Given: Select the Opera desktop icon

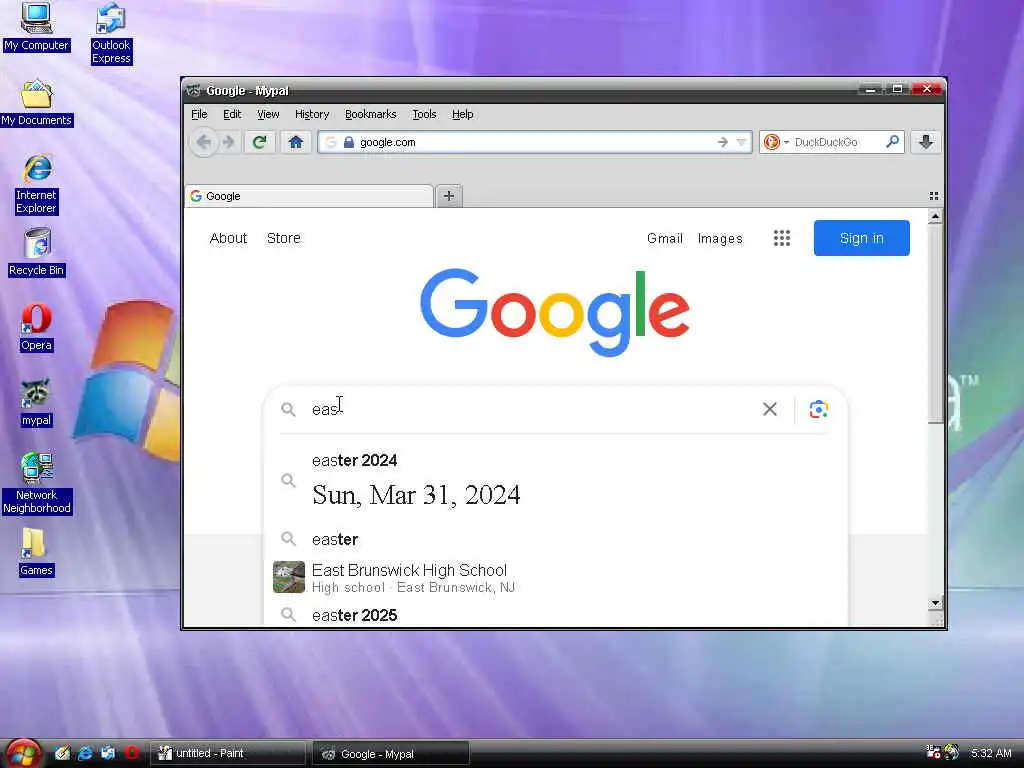Looking at the screenshot, I should pos(36,327).
